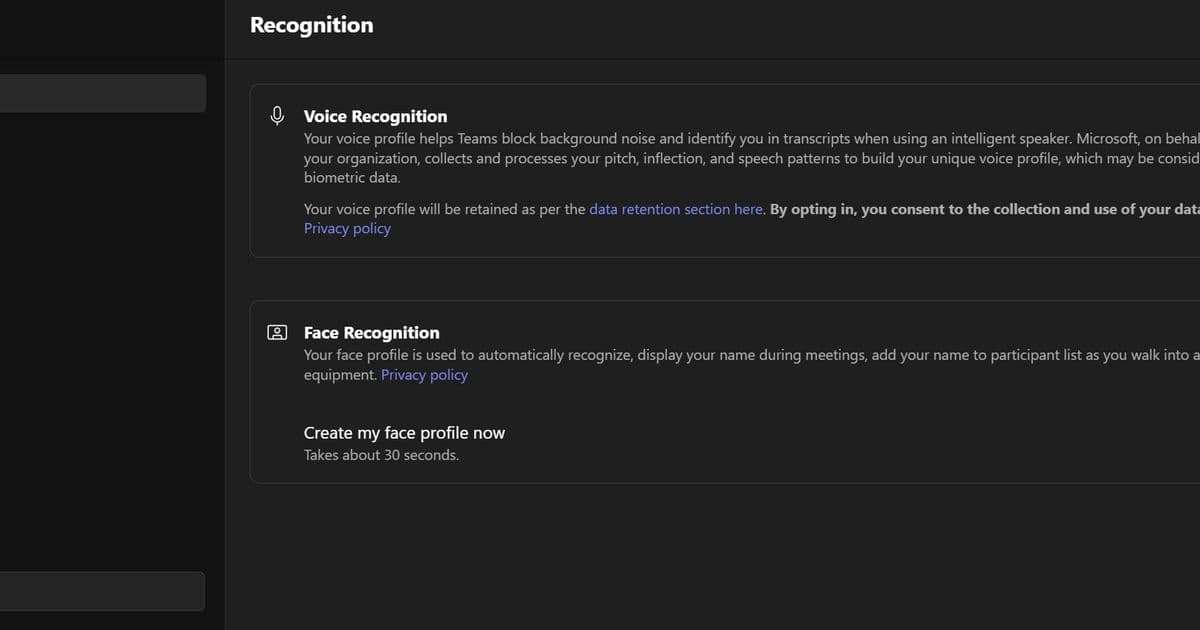Click the Voice Recognition microphone icon
The image size is (1200, 630).
278,116
